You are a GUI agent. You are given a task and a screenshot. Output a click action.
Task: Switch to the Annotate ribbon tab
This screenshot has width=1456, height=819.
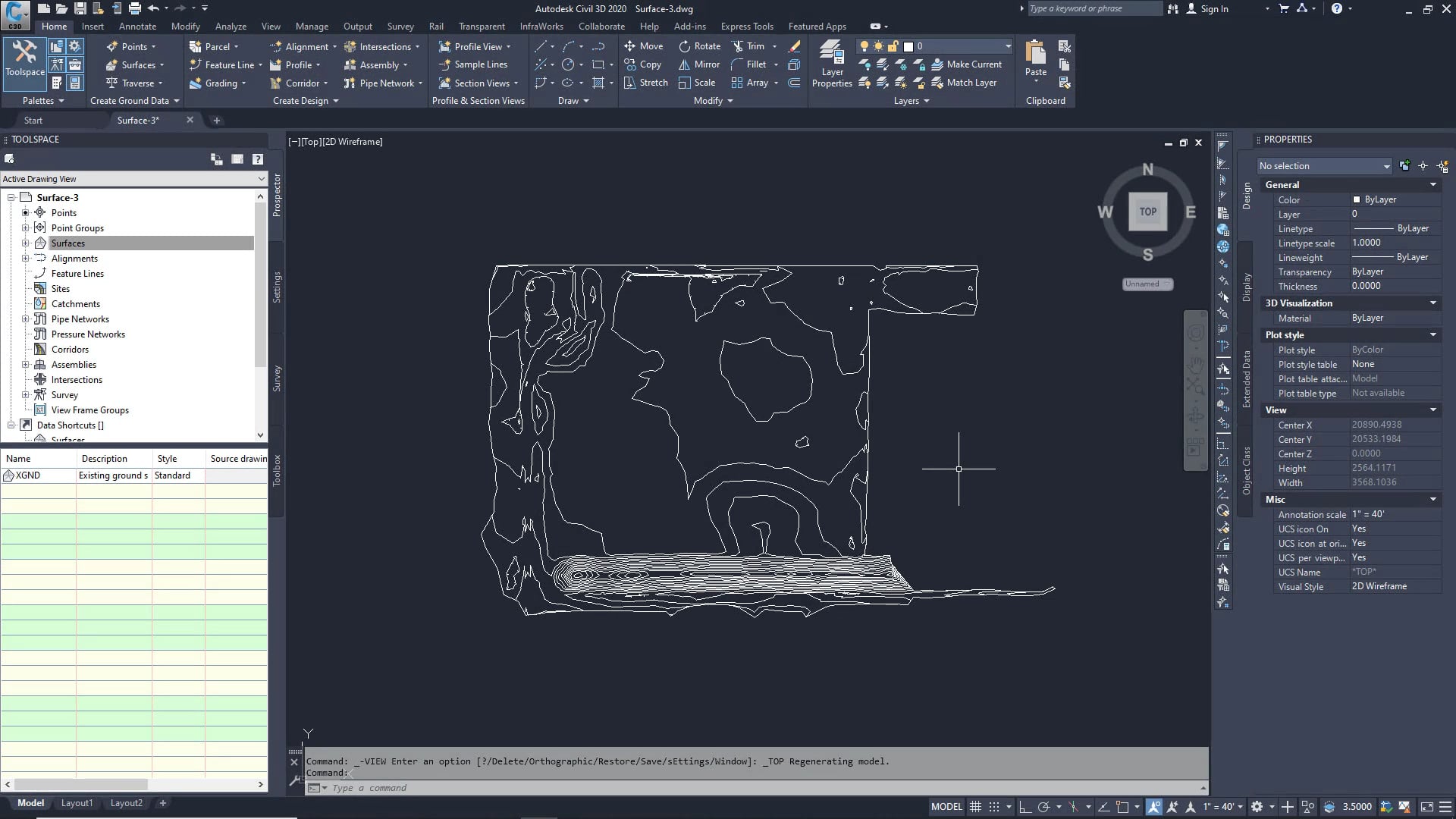click(138, 26)
